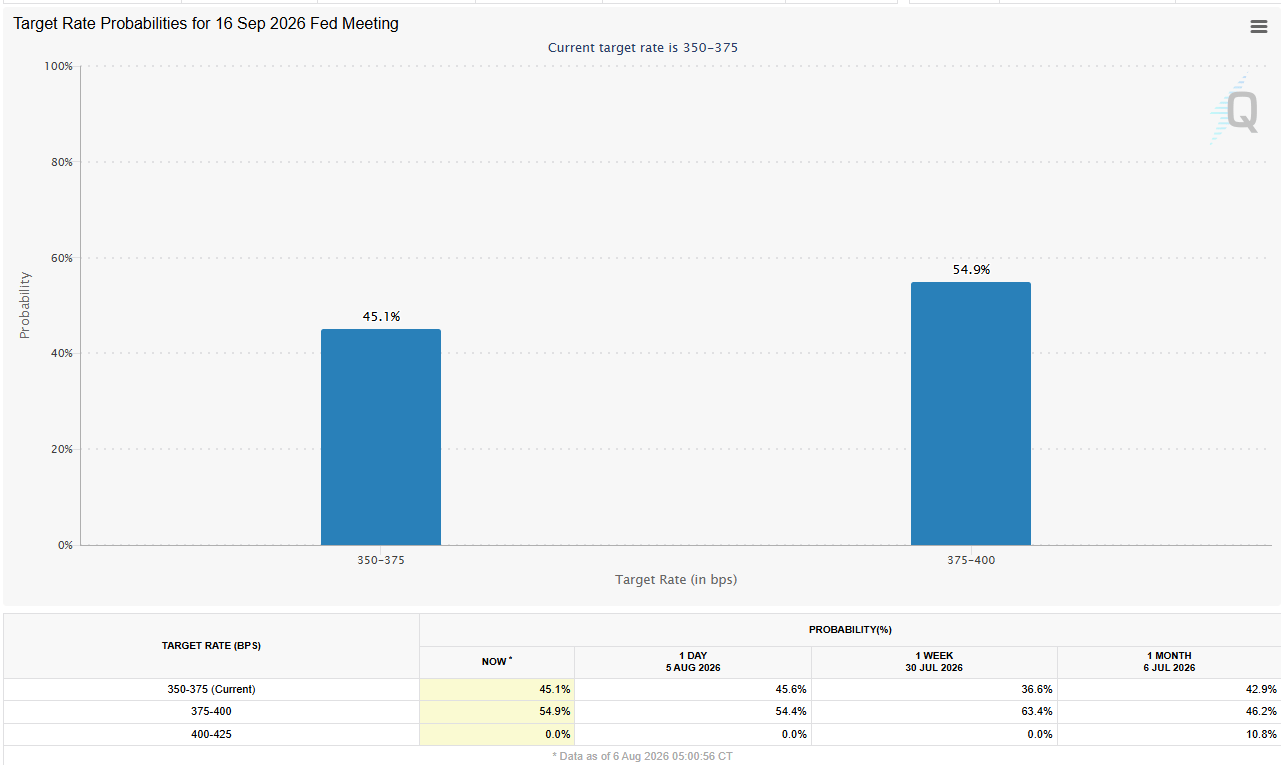Click the 1 month value 46.2%
Viewport: 1281px width, 765px height.
point(1260,712)
